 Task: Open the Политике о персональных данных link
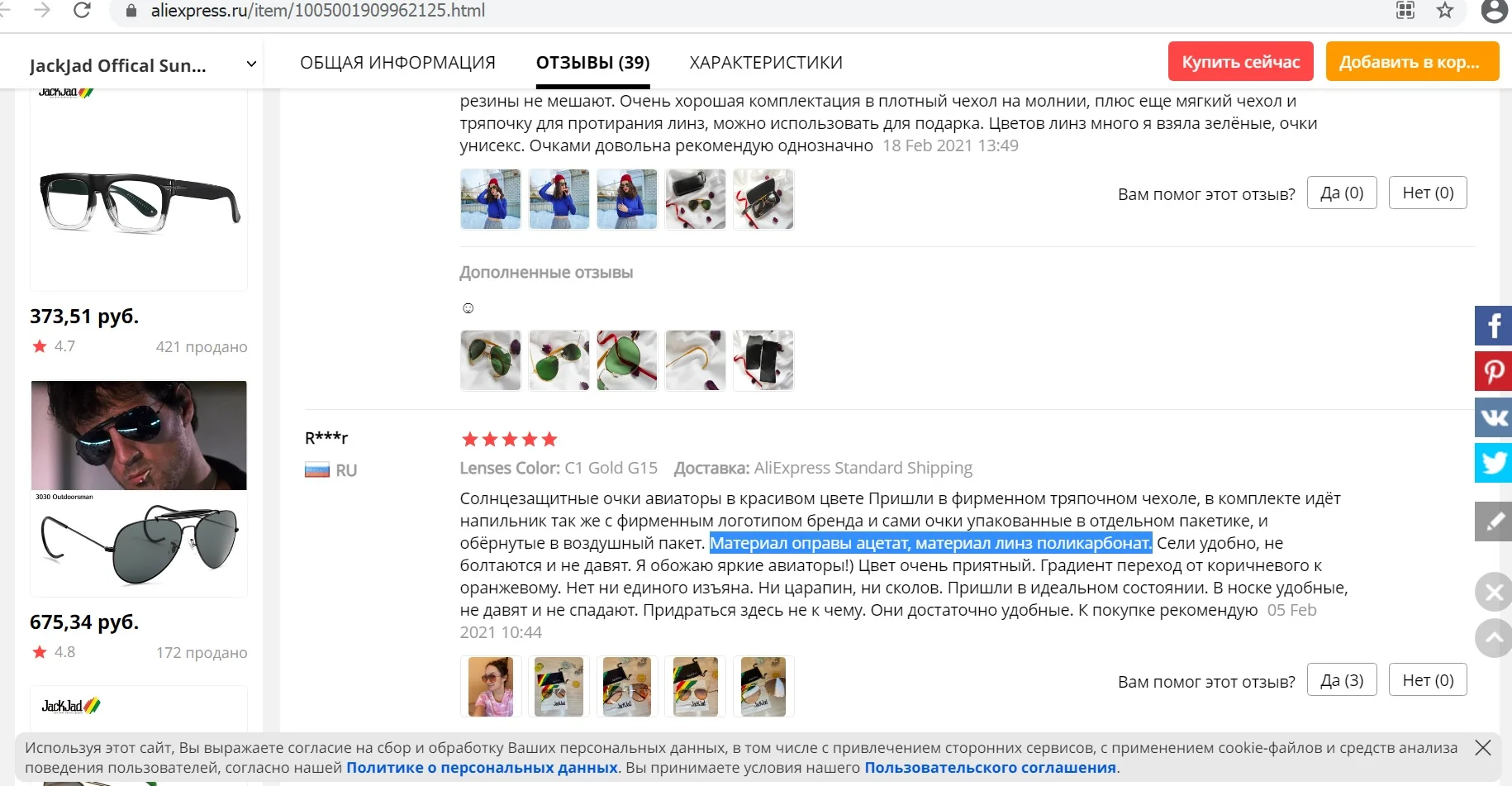coord(482,768)
